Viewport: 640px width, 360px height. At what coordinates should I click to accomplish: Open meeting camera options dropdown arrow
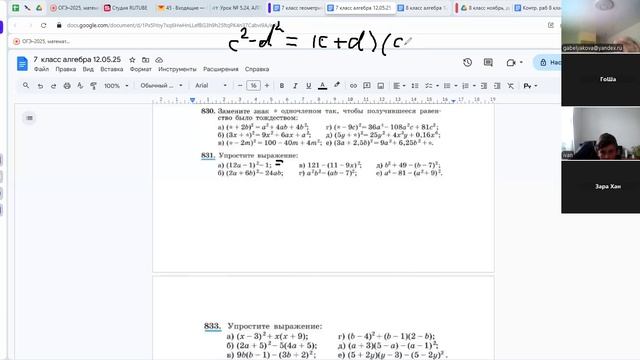point(521,62)
